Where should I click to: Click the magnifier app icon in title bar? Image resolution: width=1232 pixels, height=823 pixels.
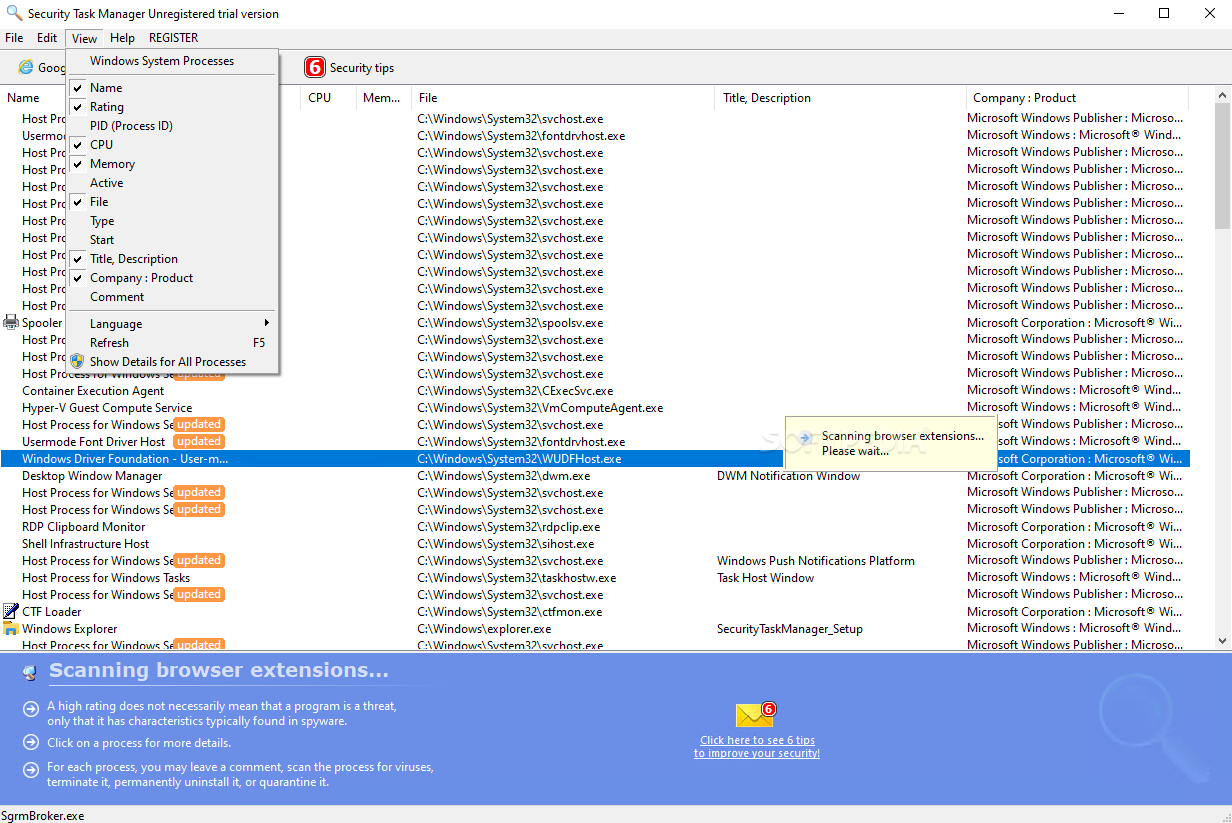(x=13, y=13)
